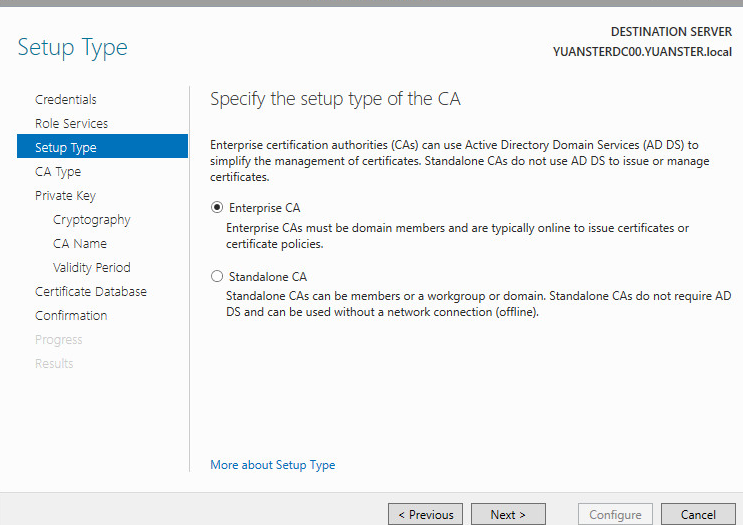Screen dimensions: 743x525
Task: Select the Enterprise CA radio button
Action: coord(217,208)
